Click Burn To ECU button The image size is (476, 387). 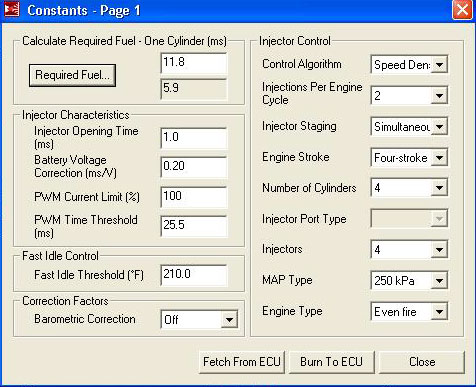pyautogui.click(x=332, y=362)
